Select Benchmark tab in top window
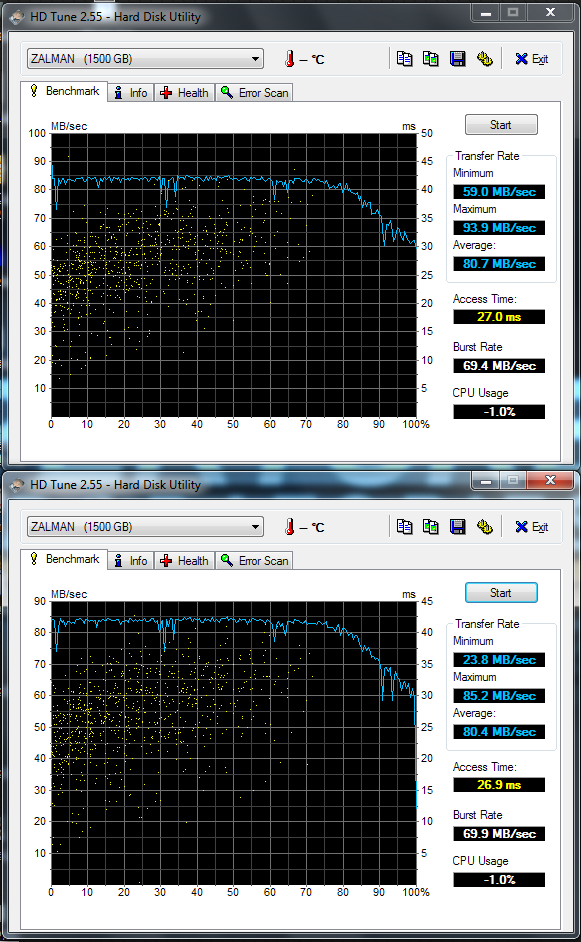 click(64, 91)
